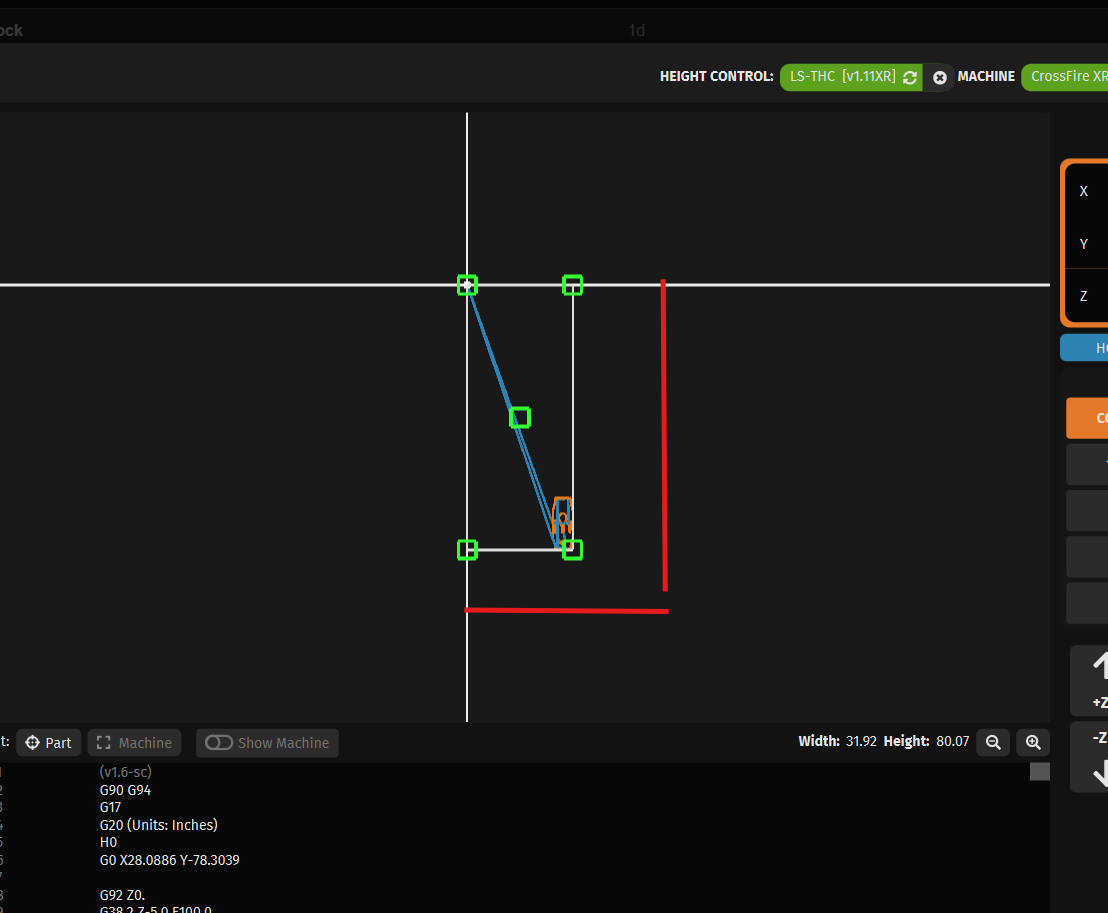Select the G0 X28.0886 Y-78.3039 line
The width and height of the screenshot is (1108, 913).
[x=169, y=860]
